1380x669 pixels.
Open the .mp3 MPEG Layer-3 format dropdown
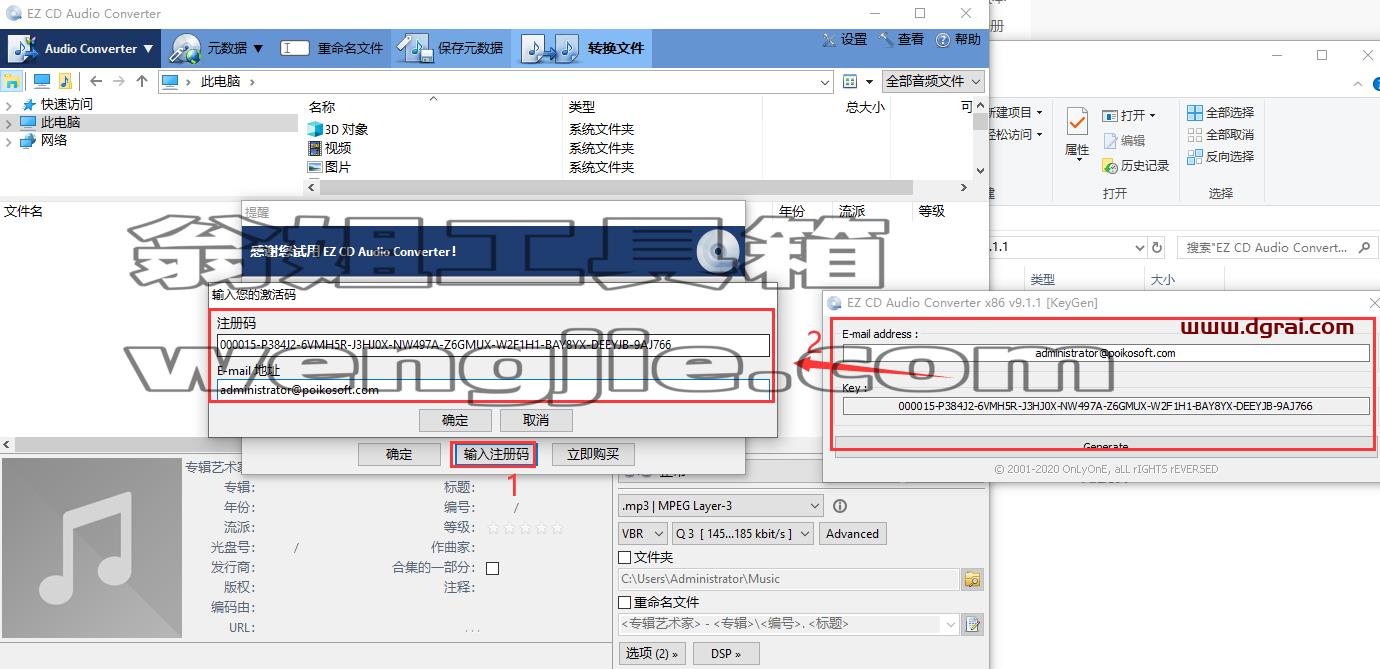click(720, 506)
